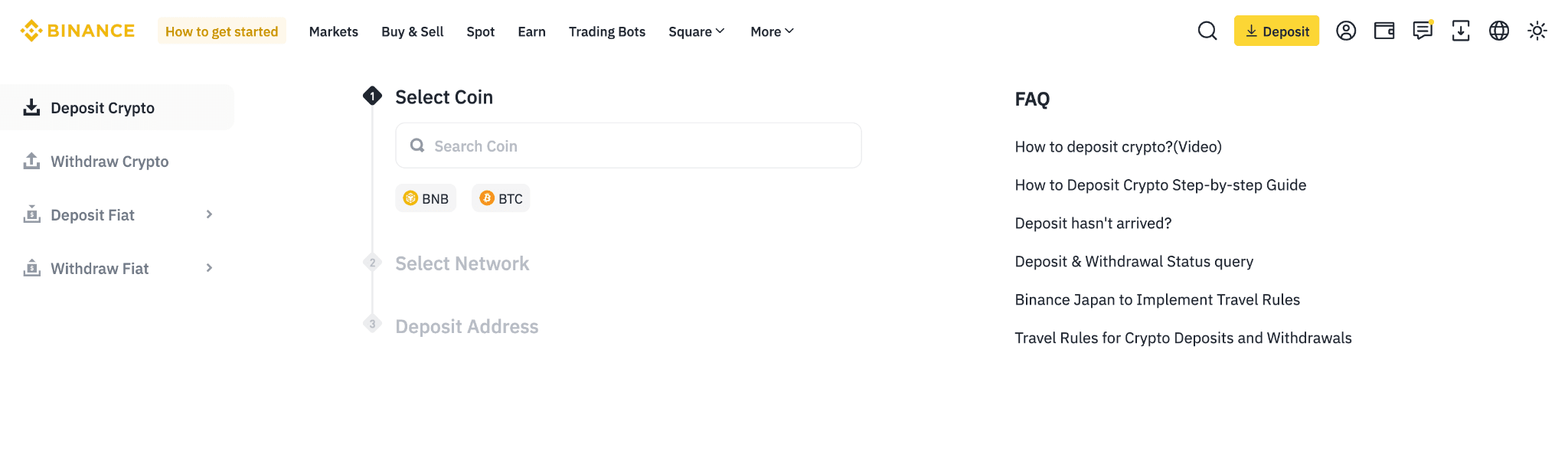Select the BNB coin chip
The width and height of the screenshot is (1568, 454).
(426, 198)
